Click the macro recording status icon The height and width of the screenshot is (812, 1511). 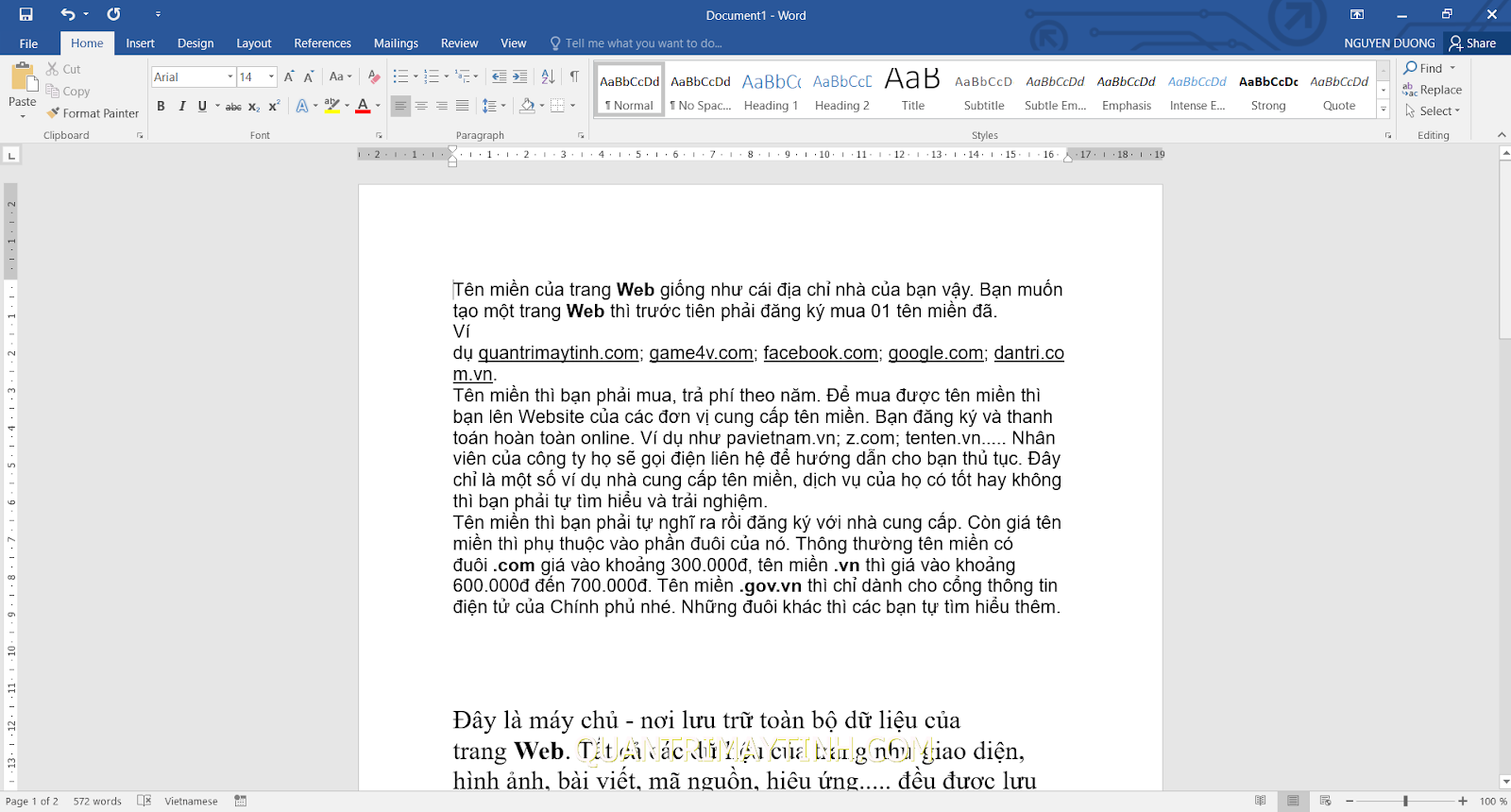click(x=241, y=801)
